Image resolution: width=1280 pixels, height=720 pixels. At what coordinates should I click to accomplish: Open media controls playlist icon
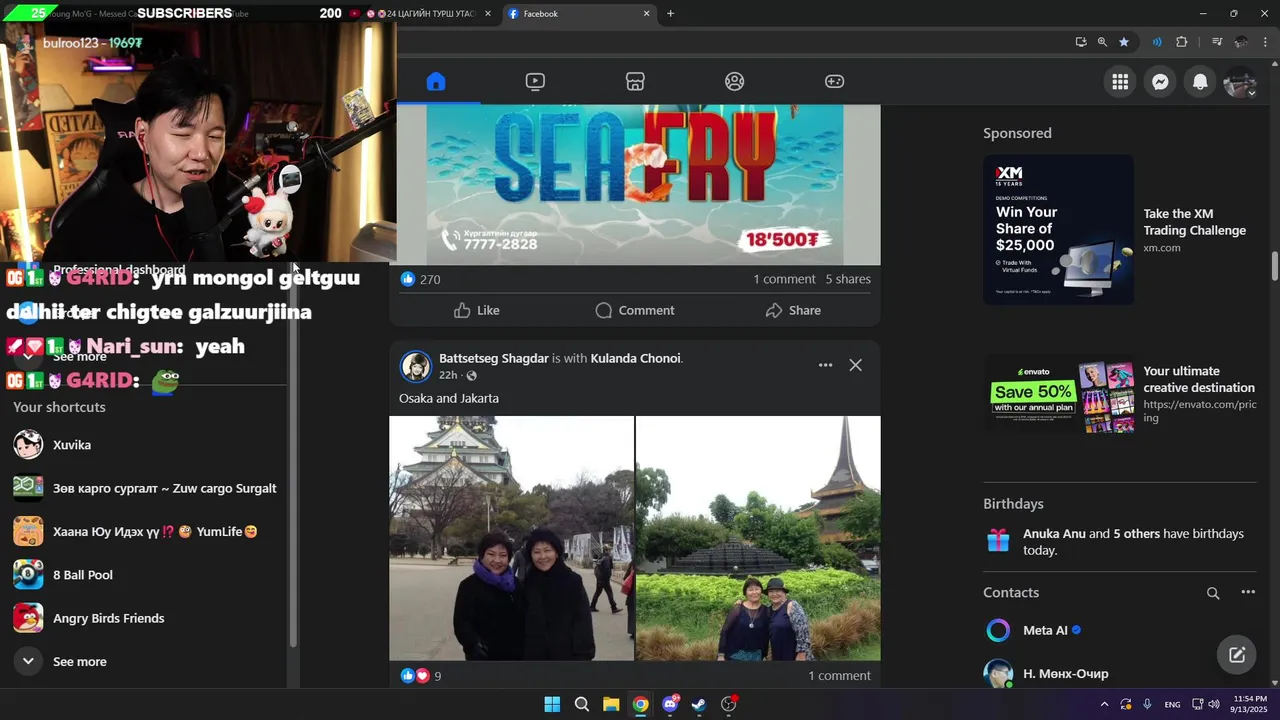[1217, 42]
